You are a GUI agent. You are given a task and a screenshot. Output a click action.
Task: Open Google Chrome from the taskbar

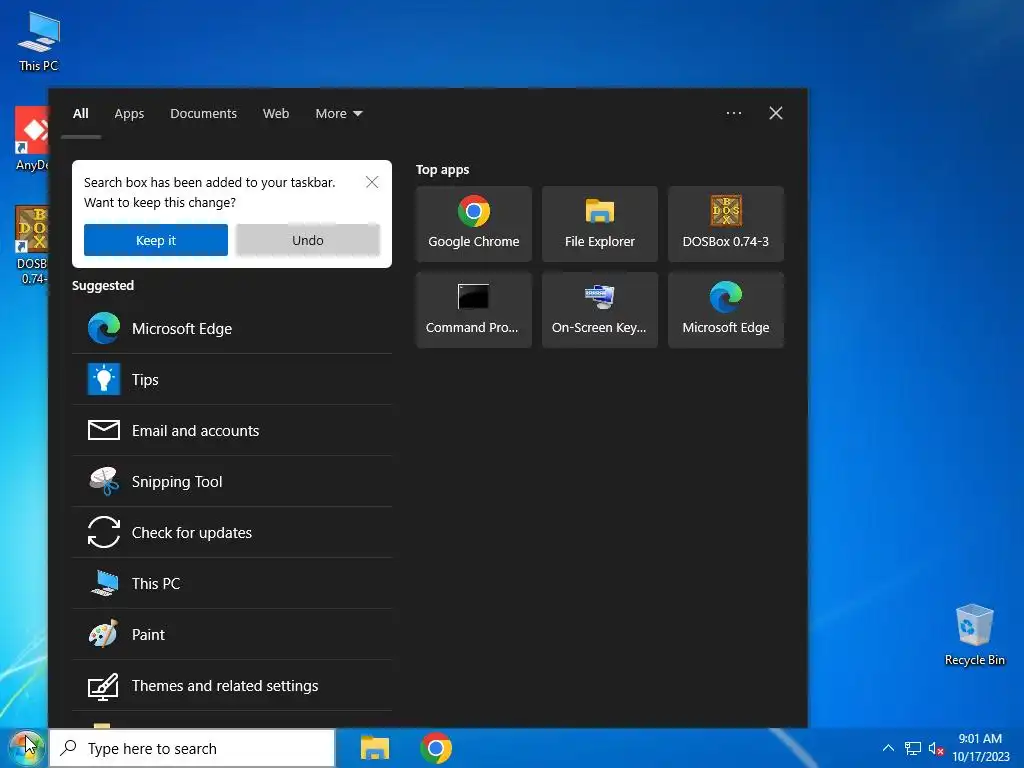436,748
